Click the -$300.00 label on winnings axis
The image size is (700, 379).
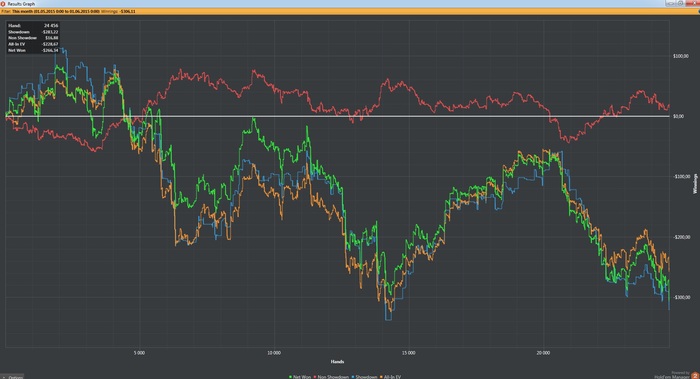click(x=681, y=297)
